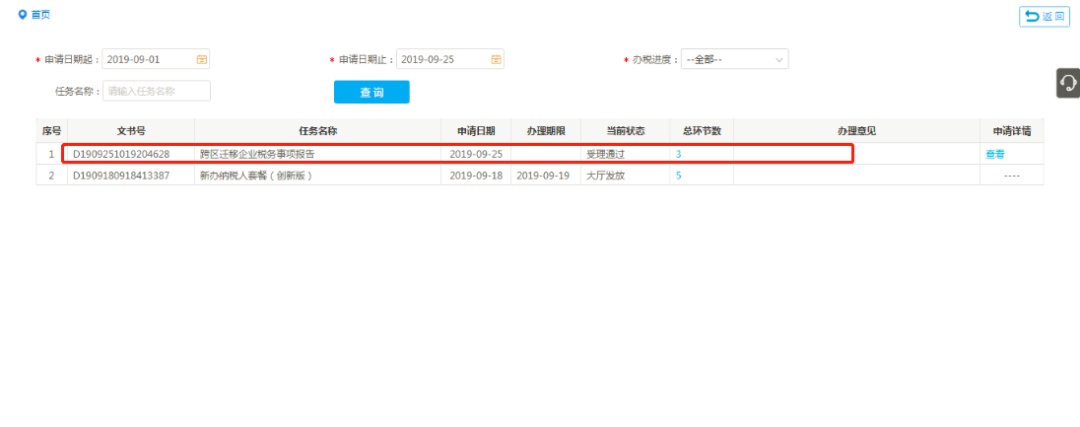Click the 2019-09-25 end date field

442,59
